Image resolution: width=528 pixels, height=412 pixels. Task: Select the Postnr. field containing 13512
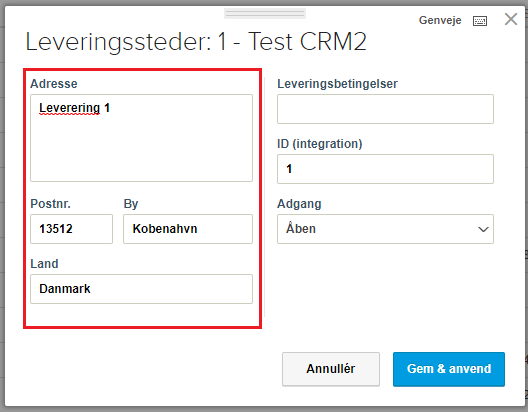(71, 229)
